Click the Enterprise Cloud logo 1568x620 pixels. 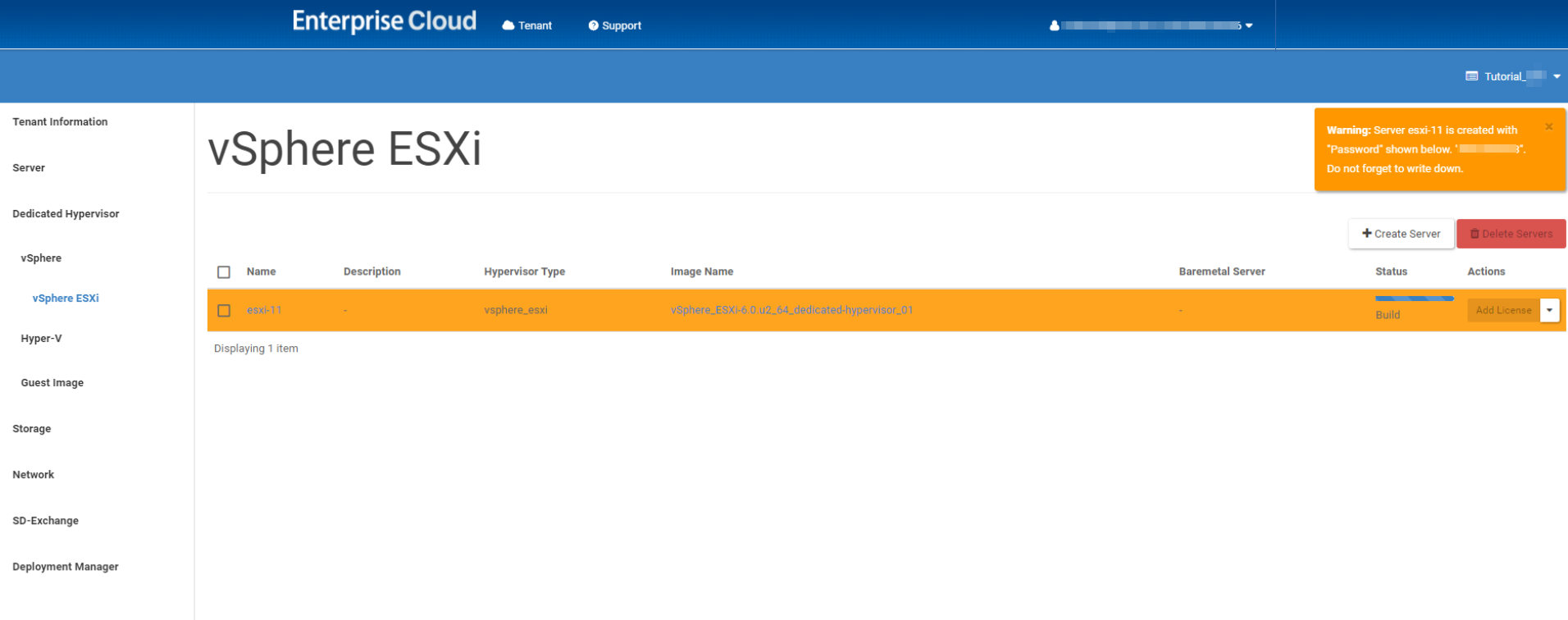384,21
